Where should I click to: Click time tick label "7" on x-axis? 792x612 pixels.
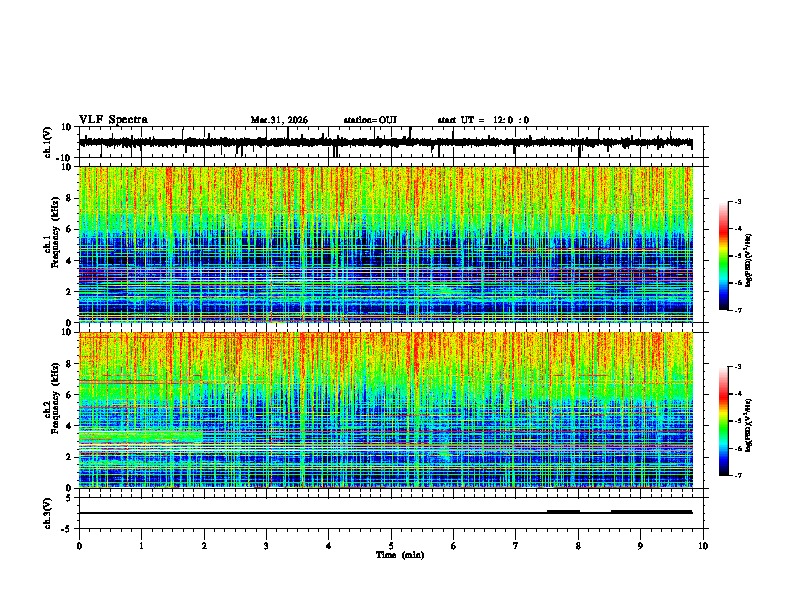(x=516, y=546)
